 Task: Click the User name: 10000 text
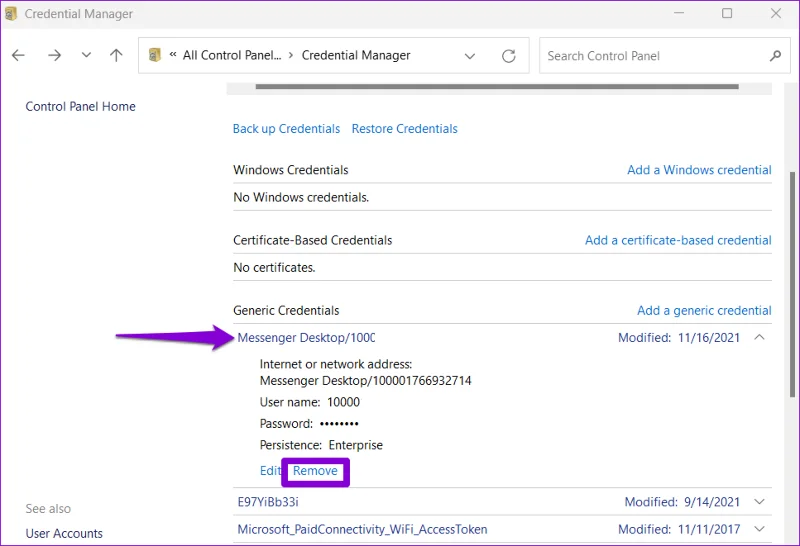[x=310, y=402]
